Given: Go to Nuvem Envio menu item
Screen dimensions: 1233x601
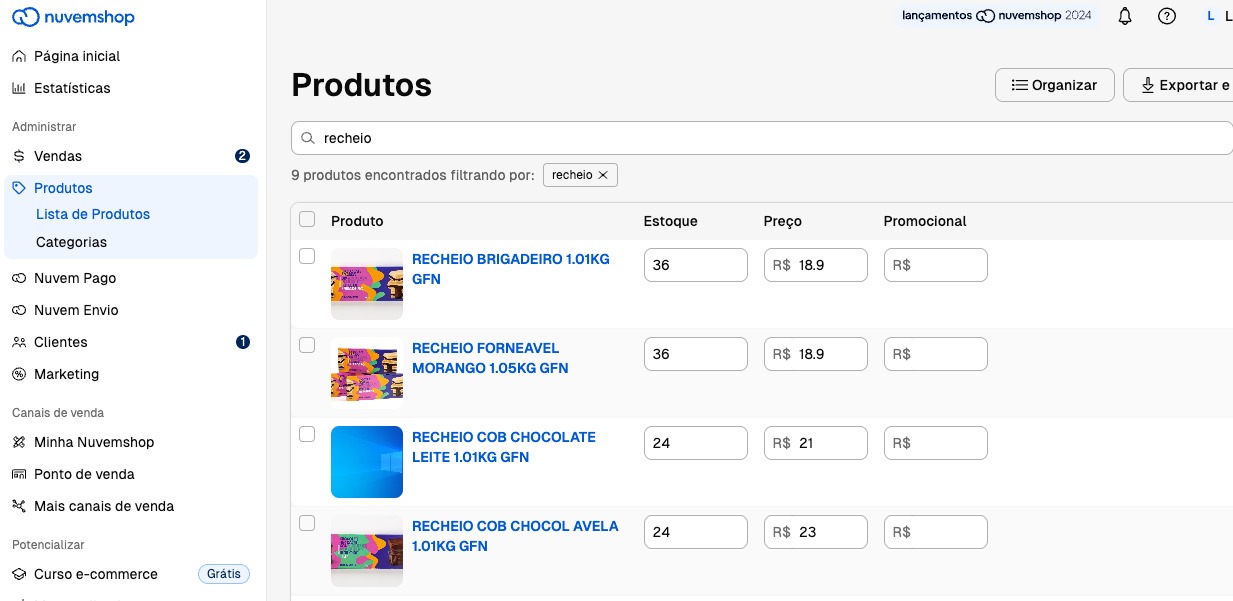Looking at the screenshot, I should click(x=76, y=310).
